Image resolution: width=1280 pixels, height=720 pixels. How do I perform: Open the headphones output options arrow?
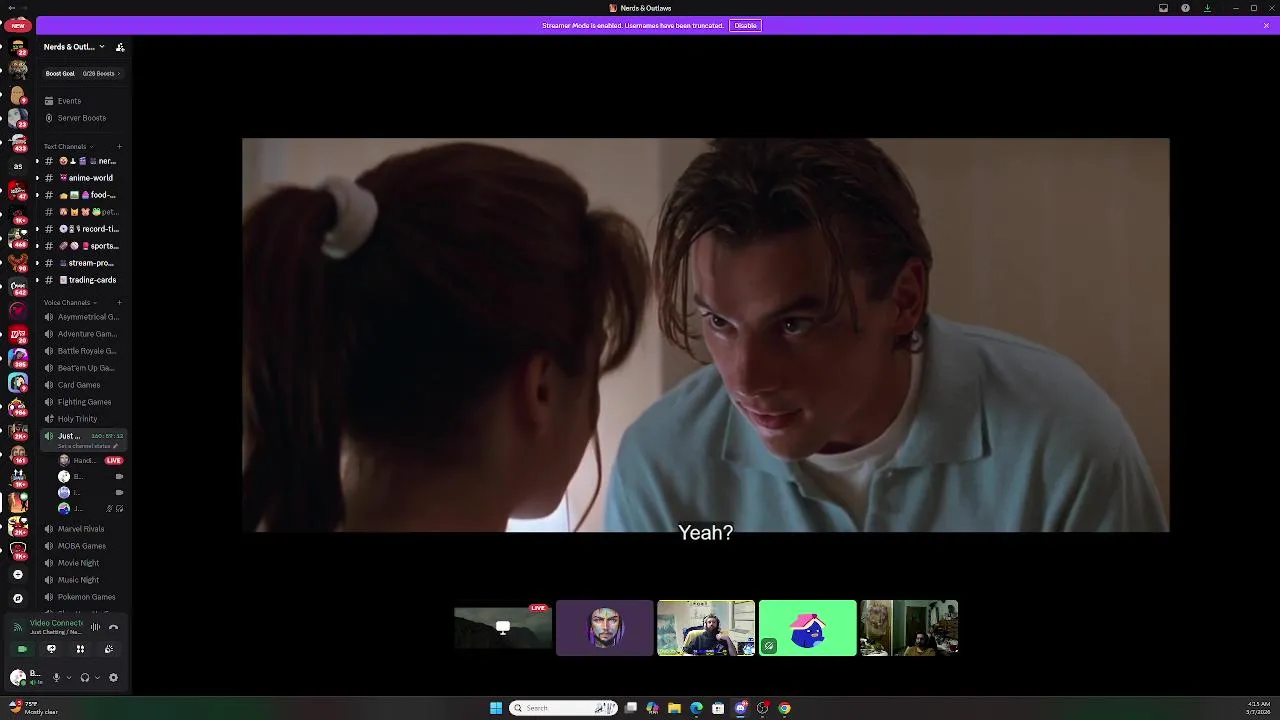click(x=97, y=677)
